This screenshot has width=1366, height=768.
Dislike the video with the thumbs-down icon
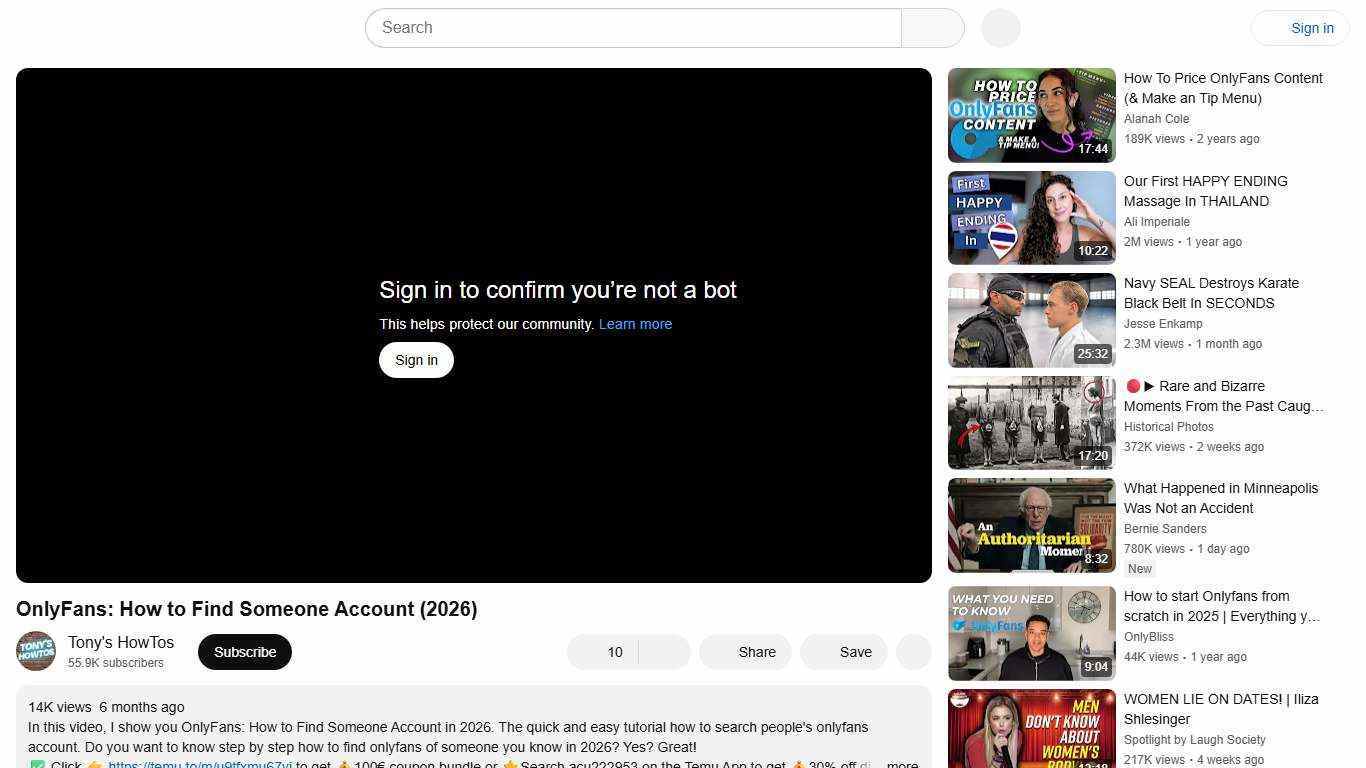click(665, 651)
